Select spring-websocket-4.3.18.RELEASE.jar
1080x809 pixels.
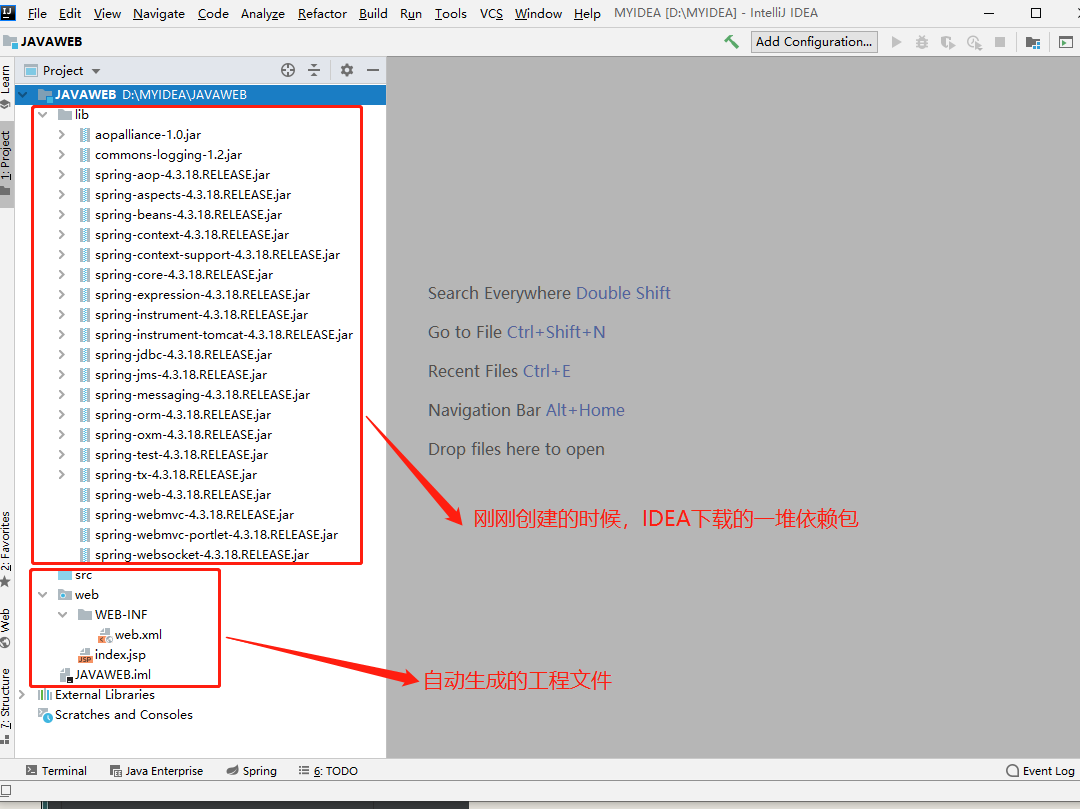coord(202,555)
